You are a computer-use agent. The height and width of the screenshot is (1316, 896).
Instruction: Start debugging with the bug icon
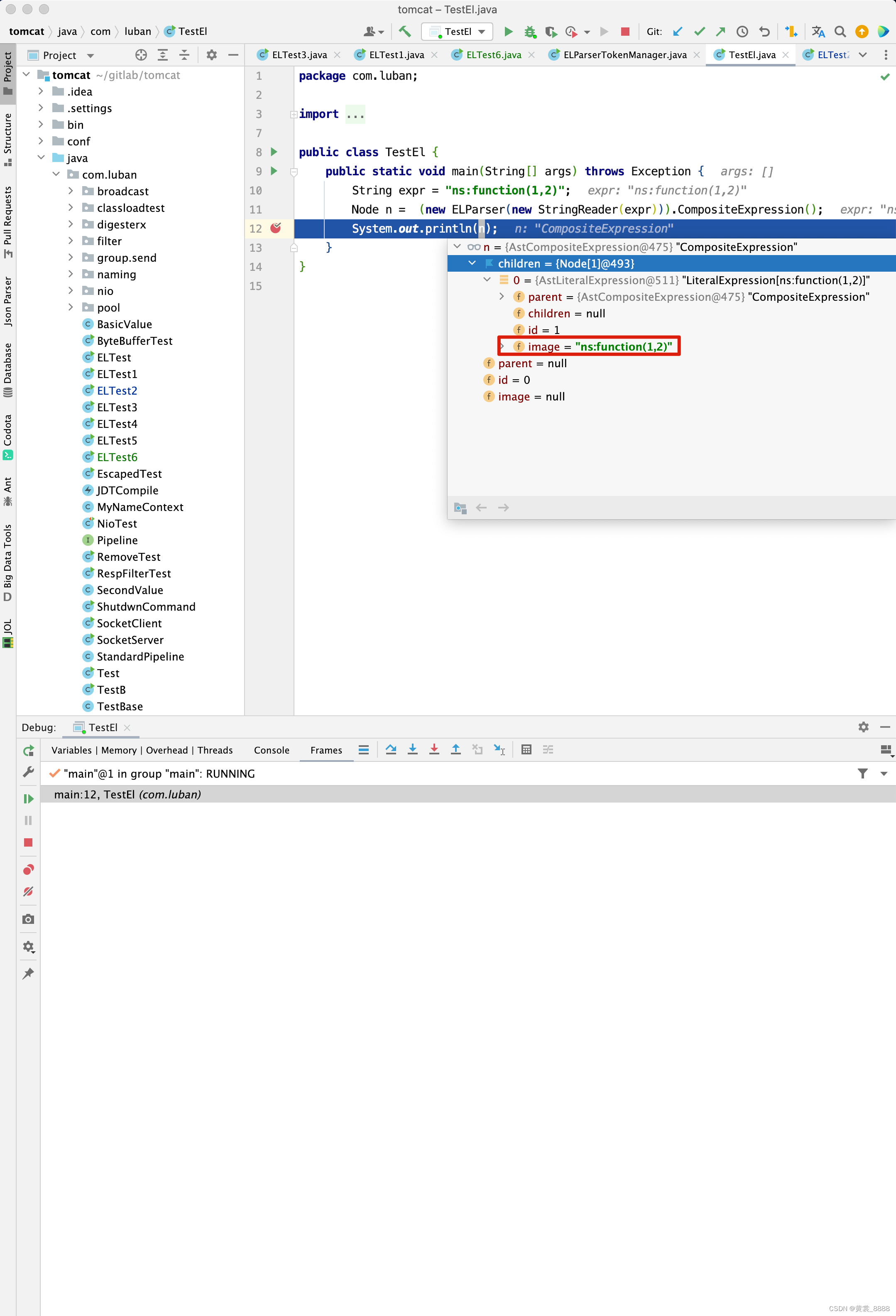(530, 32)
